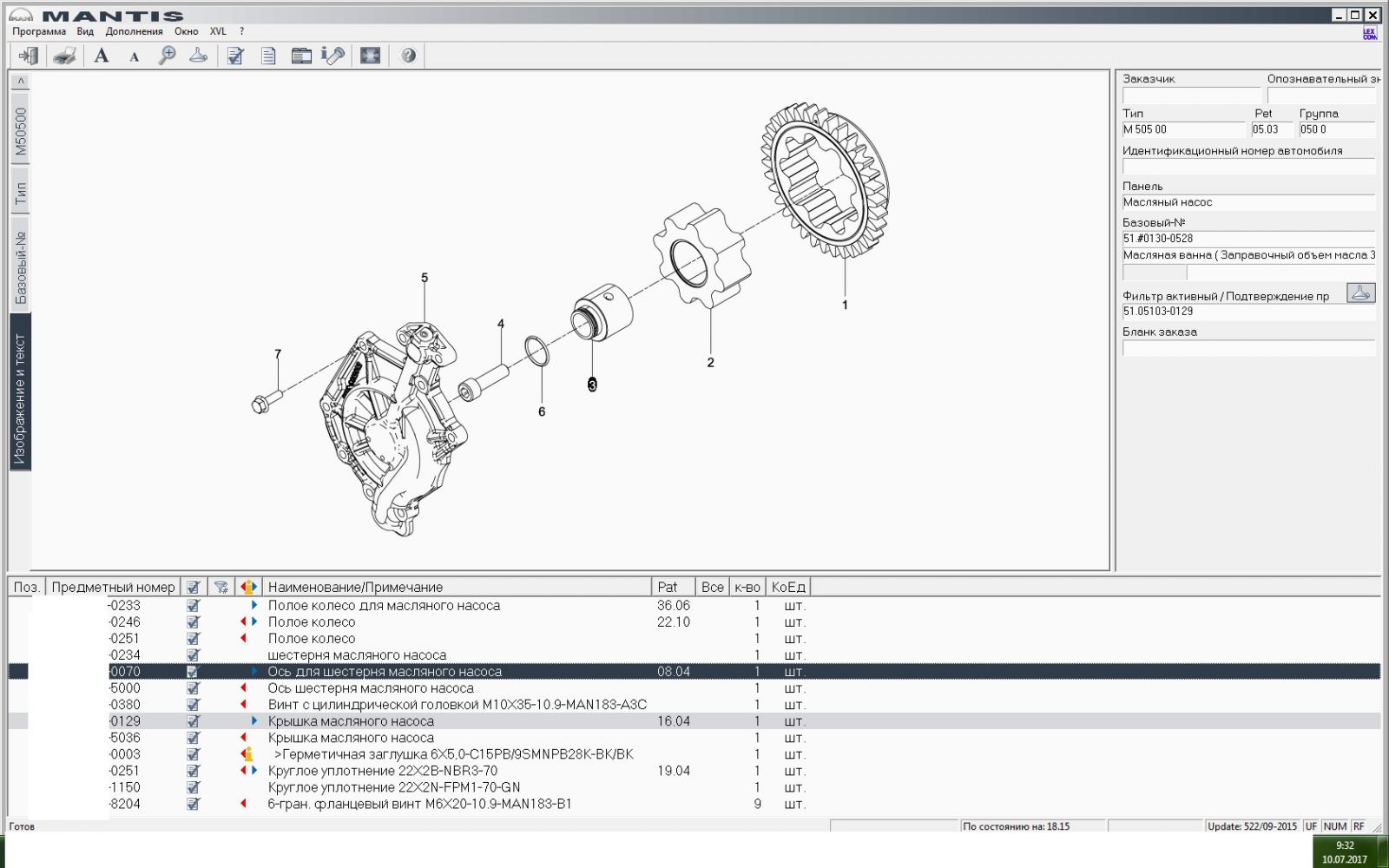Open the Вид menu

pyautogui.click(x=85, y=31)
